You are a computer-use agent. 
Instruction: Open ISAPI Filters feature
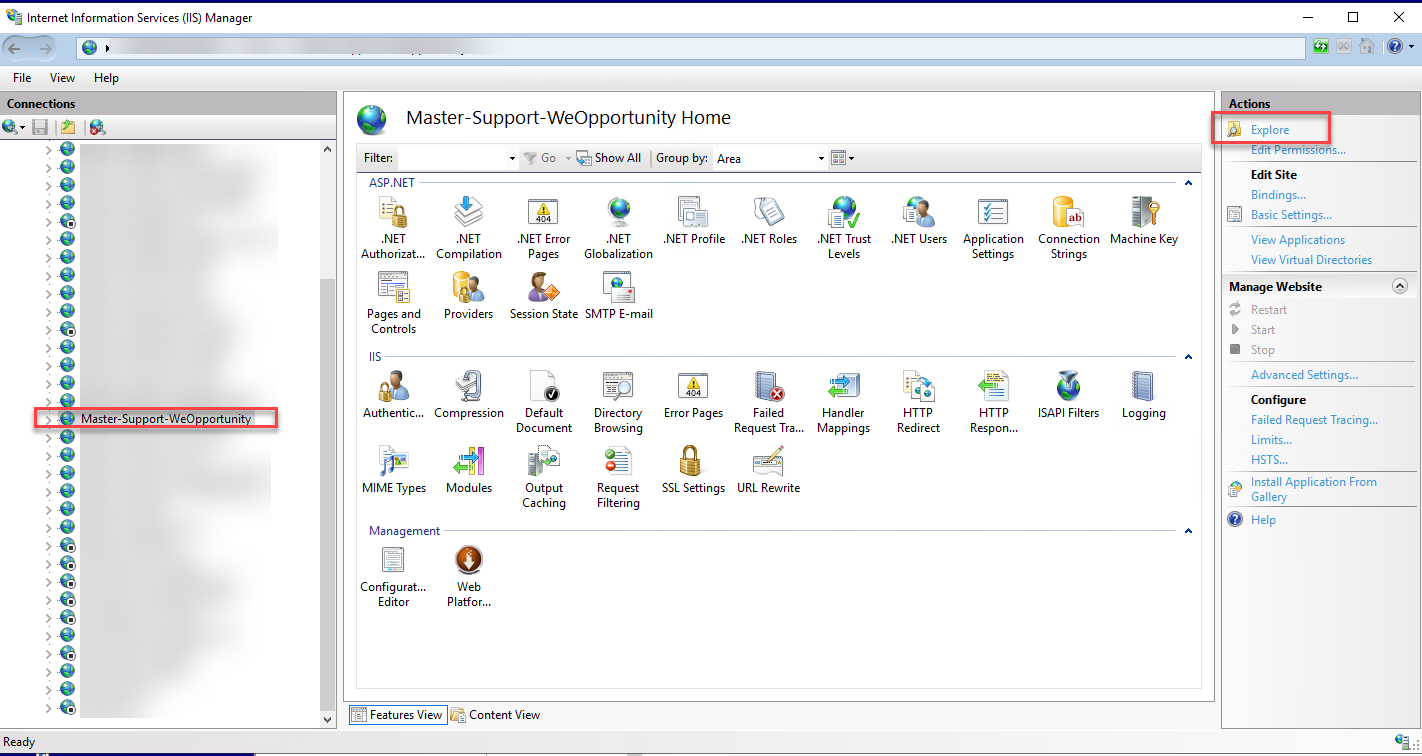point(1068,394)
